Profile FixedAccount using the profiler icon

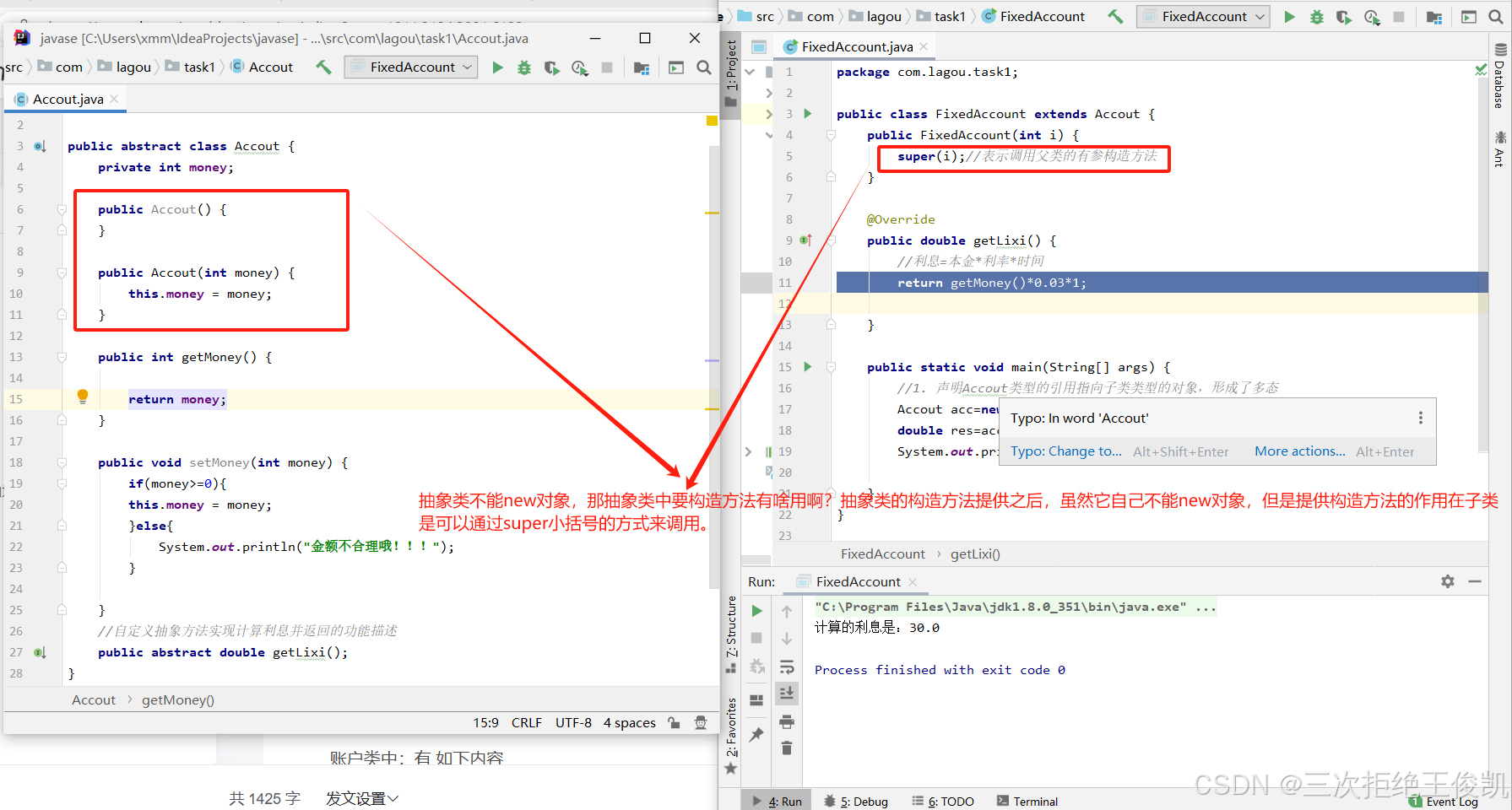[x=1372, y=16]
